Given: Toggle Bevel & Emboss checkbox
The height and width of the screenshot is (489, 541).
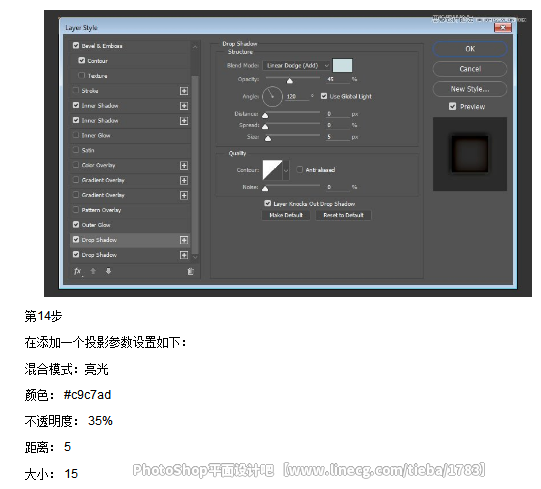Looking at the screenshot, I should [76, 46].
